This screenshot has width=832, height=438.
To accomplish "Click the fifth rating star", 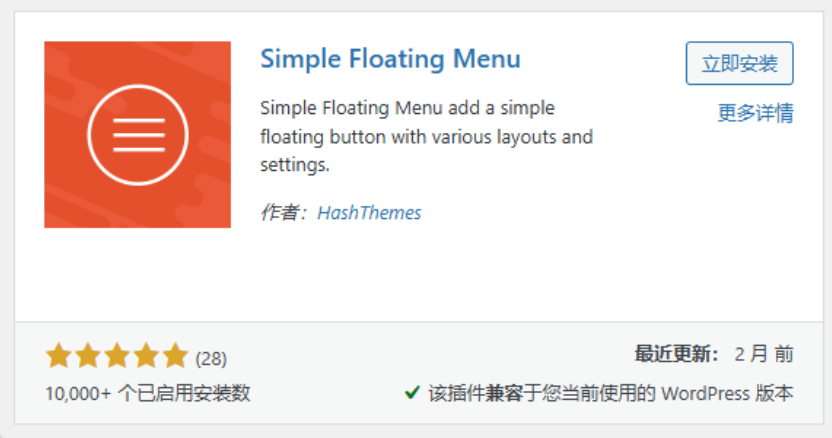I will pos(175,356).
